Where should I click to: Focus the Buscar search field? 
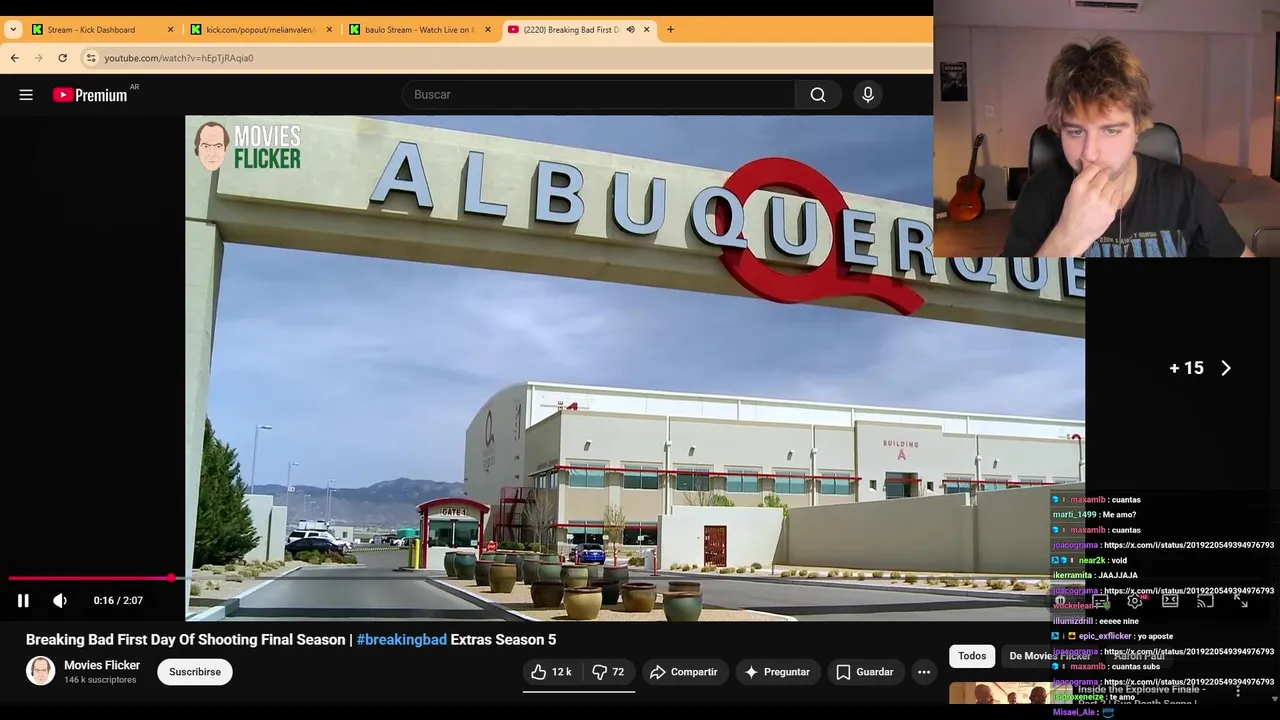600,95
